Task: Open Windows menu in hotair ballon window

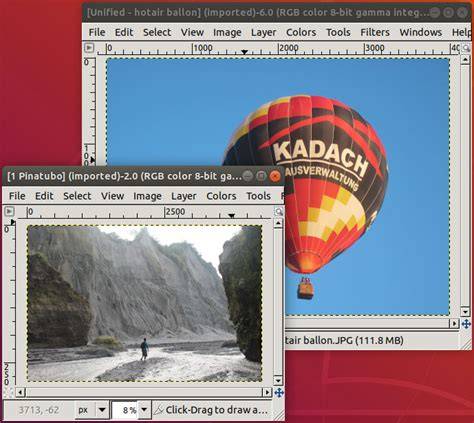Action: (420, 32)
